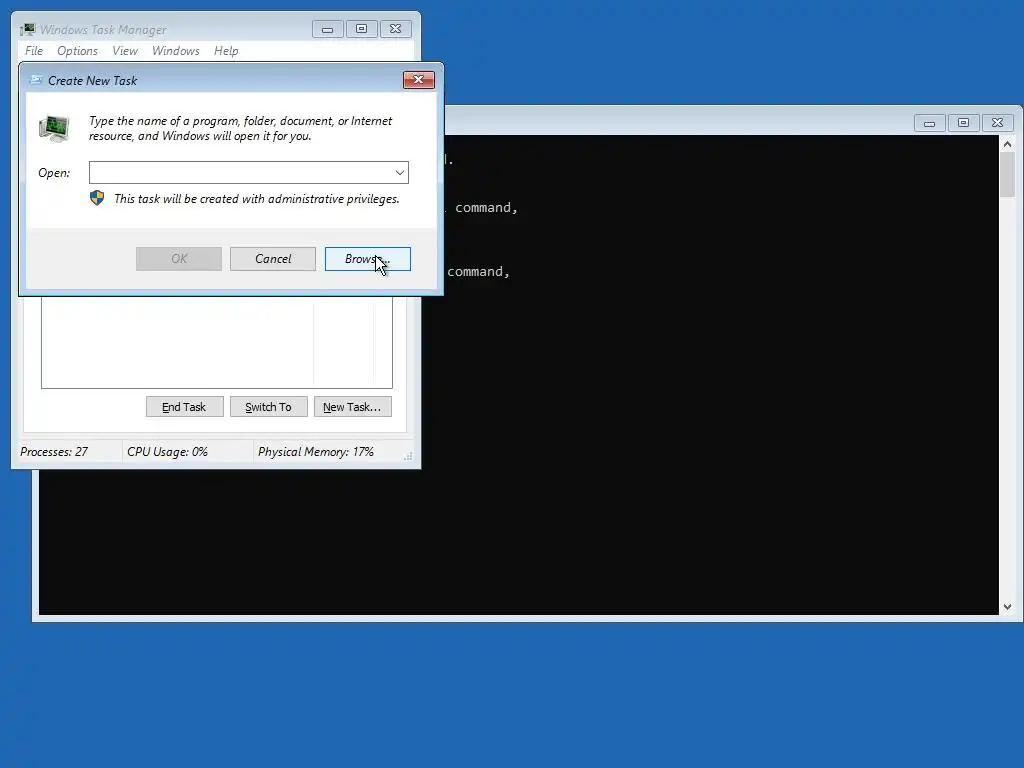Click the administrative privileges shield icon

point(97,198)
